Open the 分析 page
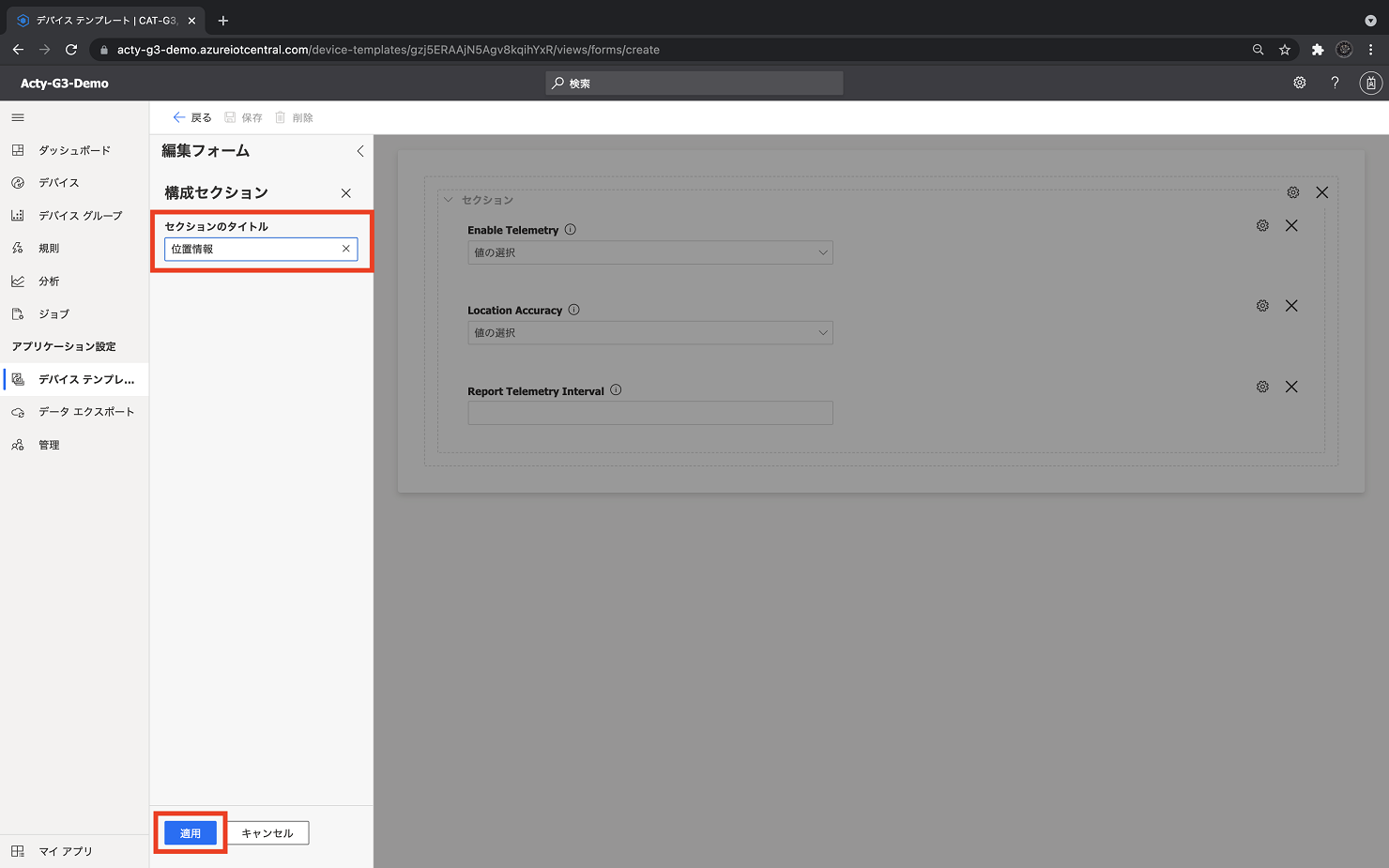 [x=74, y=282]
